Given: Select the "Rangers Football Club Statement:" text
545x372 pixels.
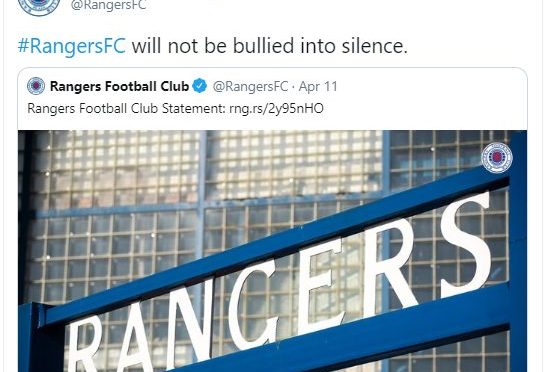Looking at the screenshot, I should pyautogui.click(x=127, y=108).
